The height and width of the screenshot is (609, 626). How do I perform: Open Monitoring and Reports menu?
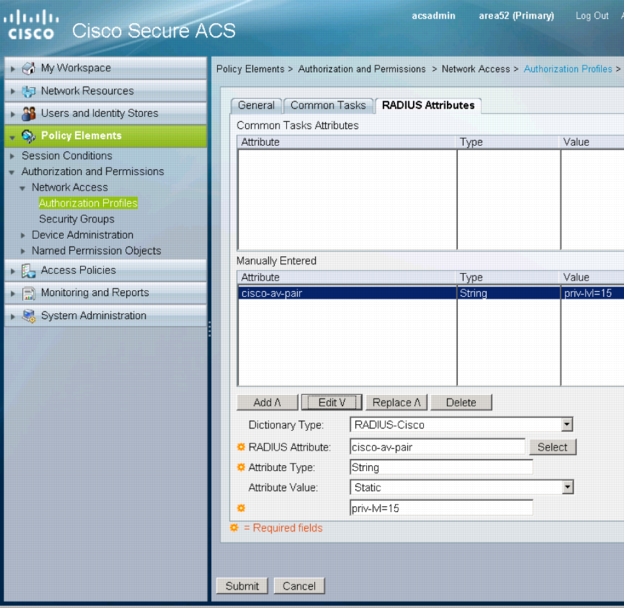click(105, 293)
